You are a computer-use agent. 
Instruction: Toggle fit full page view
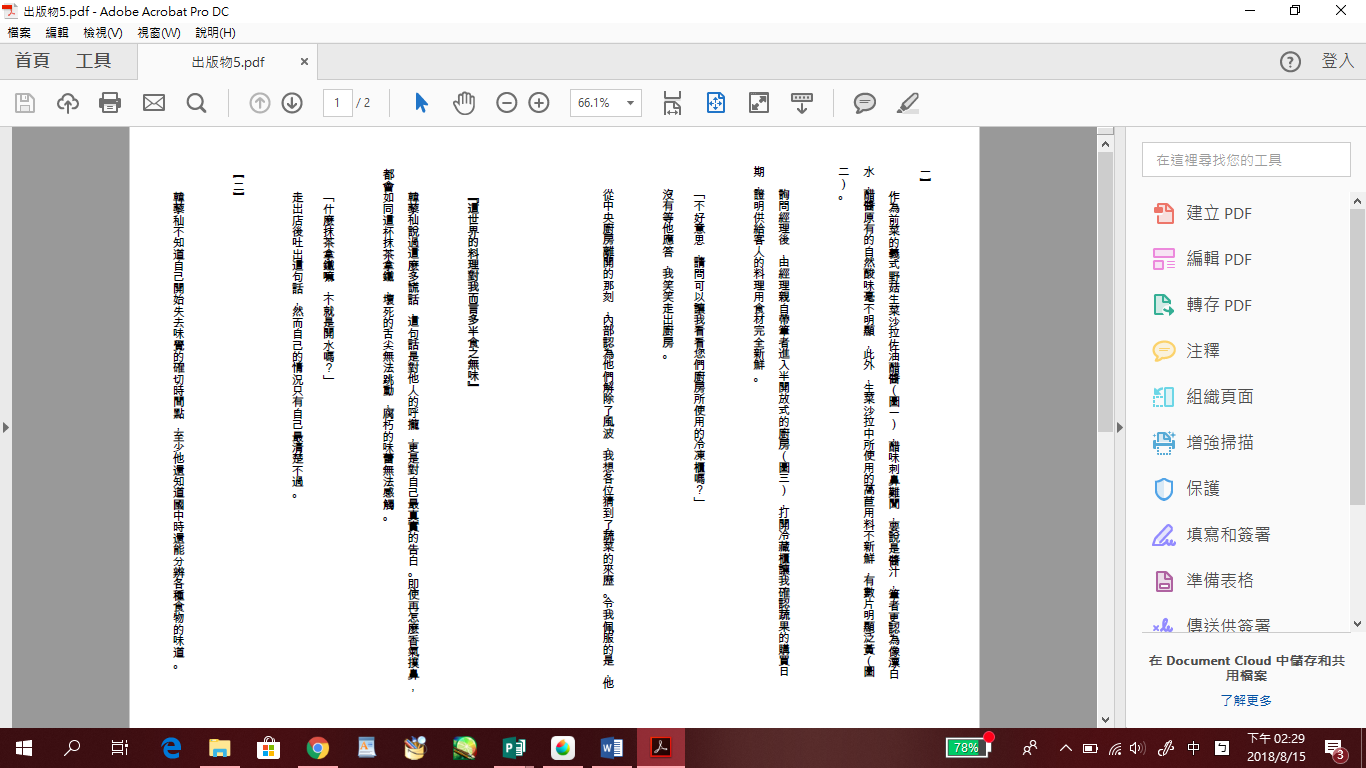759,103
